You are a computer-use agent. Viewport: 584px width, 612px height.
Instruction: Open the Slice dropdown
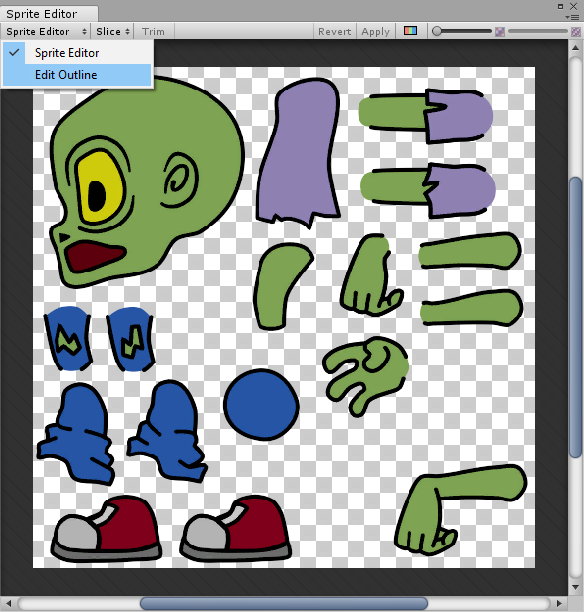[112, 31]
